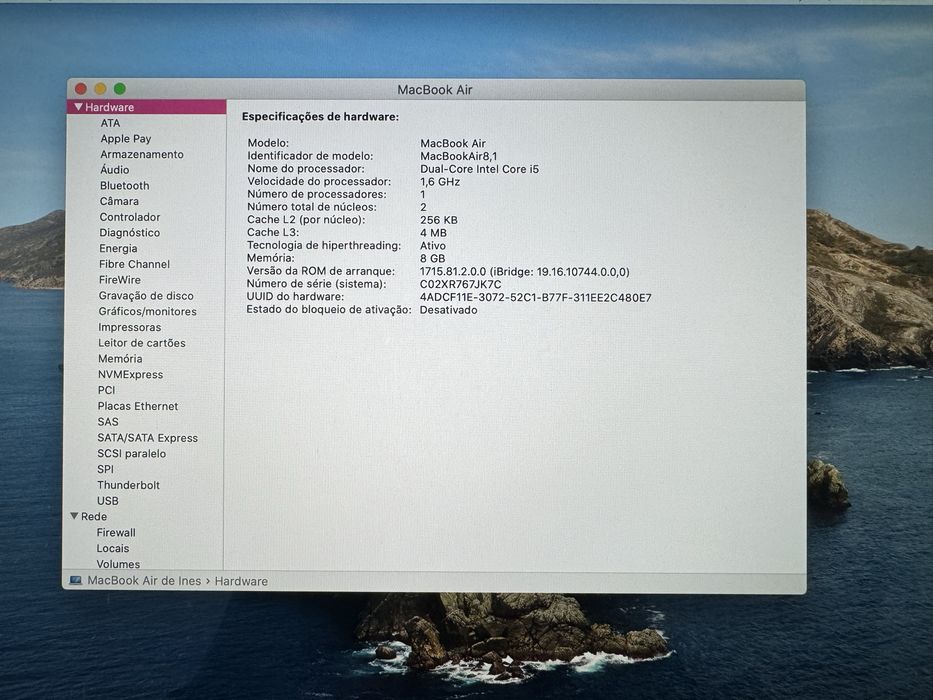Open Gravação de disco entry
Viewport: 933px width, 700px height.
[x=146, y=296]
